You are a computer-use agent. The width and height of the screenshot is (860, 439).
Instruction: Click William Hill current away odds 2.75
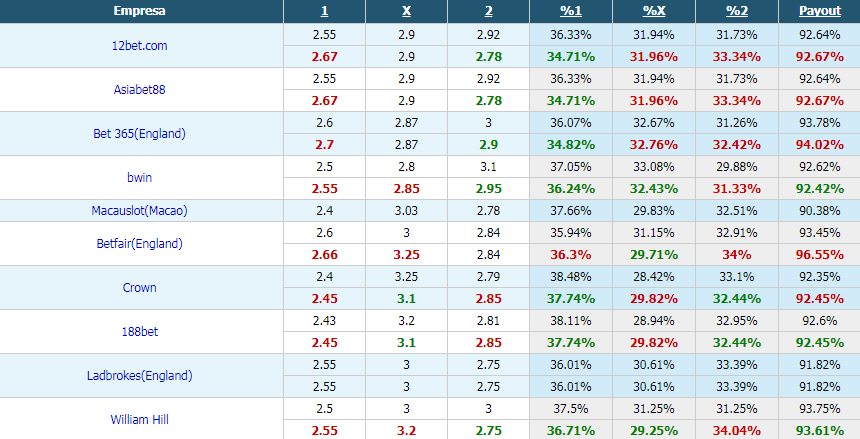[489, 431]
